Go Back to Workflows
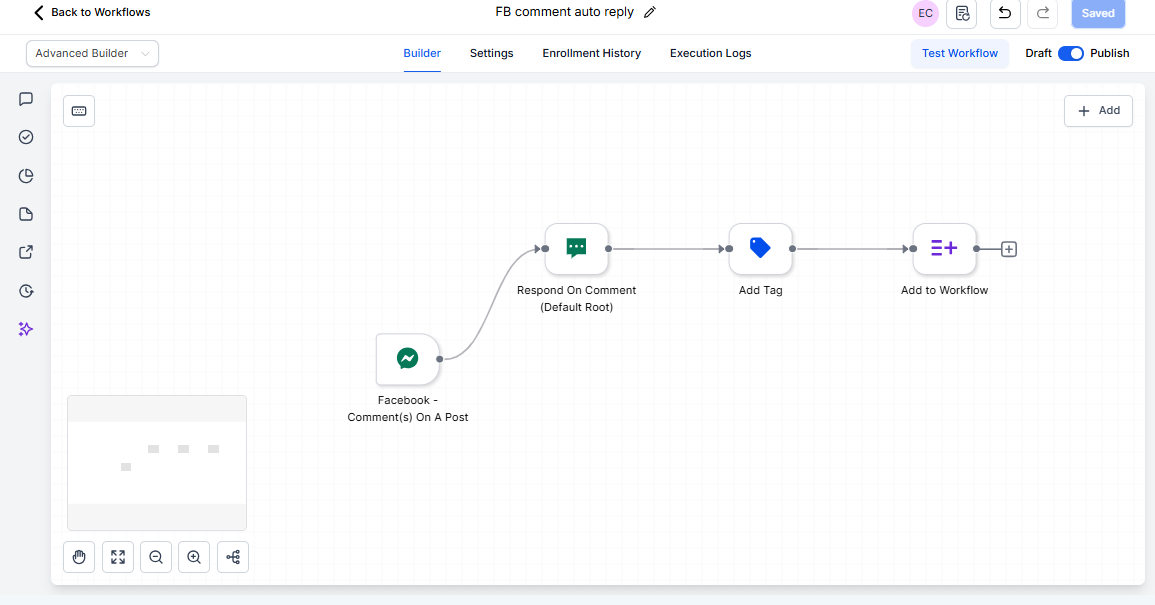This screenshot has width=1155, height=605. click(x=92, y=13)
